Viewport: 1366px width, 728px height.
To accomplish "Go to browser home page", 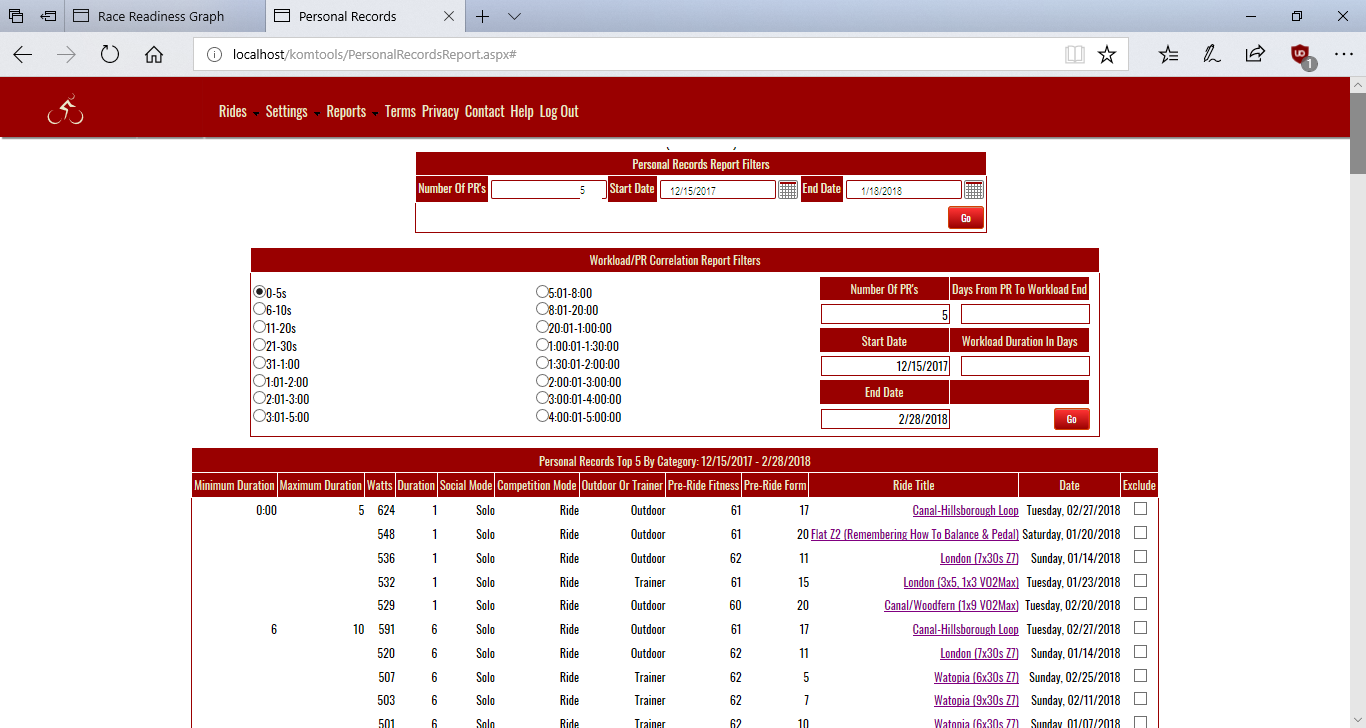I will coord(154,55).
